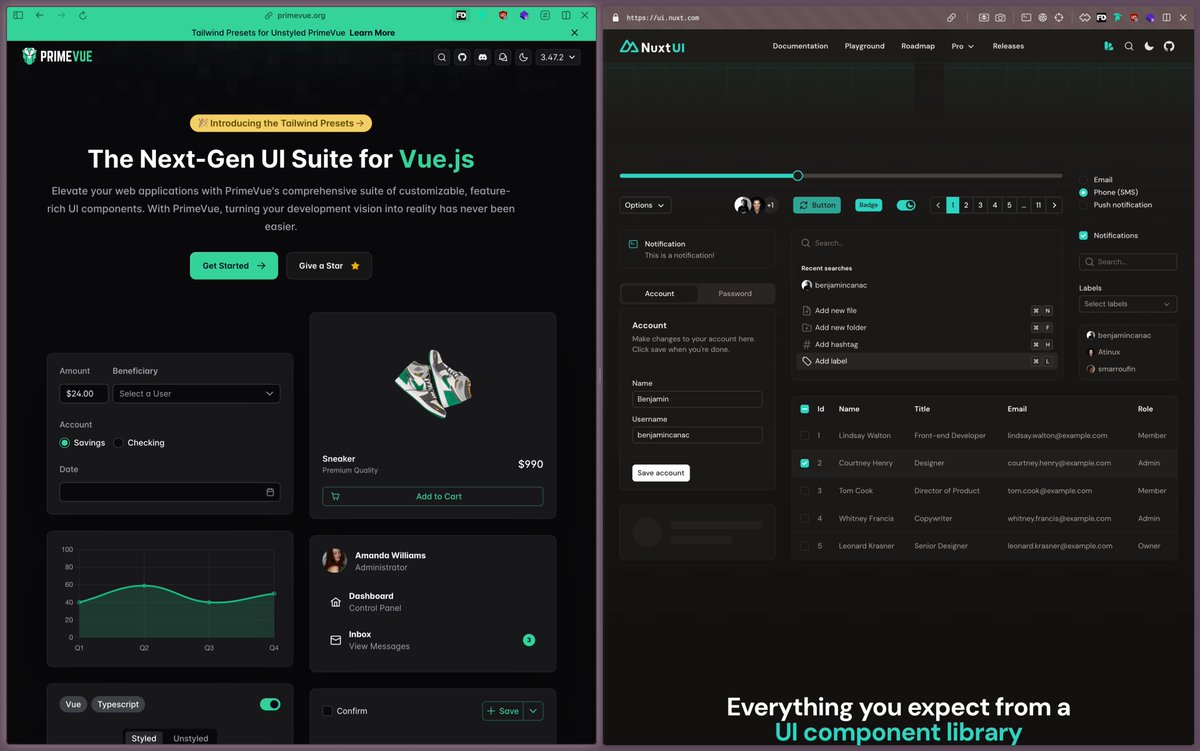Screen dimensions: 1200x751
Task: Click the search icon in Nuxt UI header
Action: click(1129, 46)
